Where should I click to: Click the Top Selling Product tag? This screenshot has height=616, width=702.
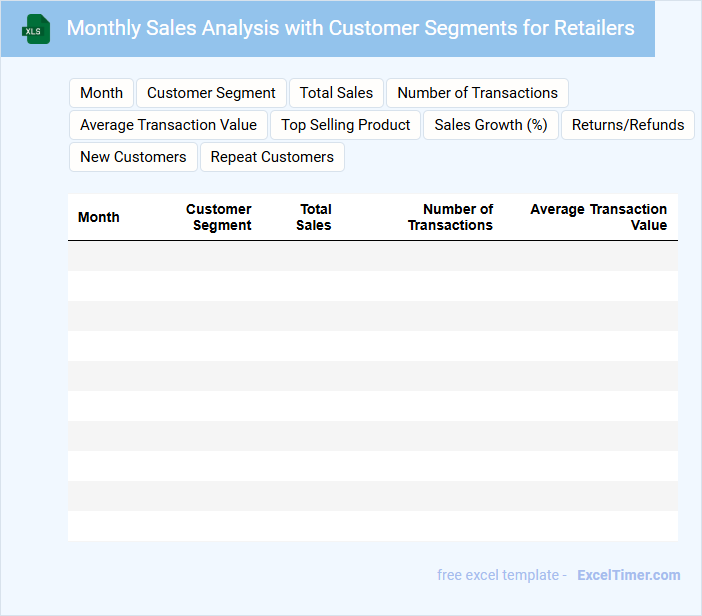[345, 125]
